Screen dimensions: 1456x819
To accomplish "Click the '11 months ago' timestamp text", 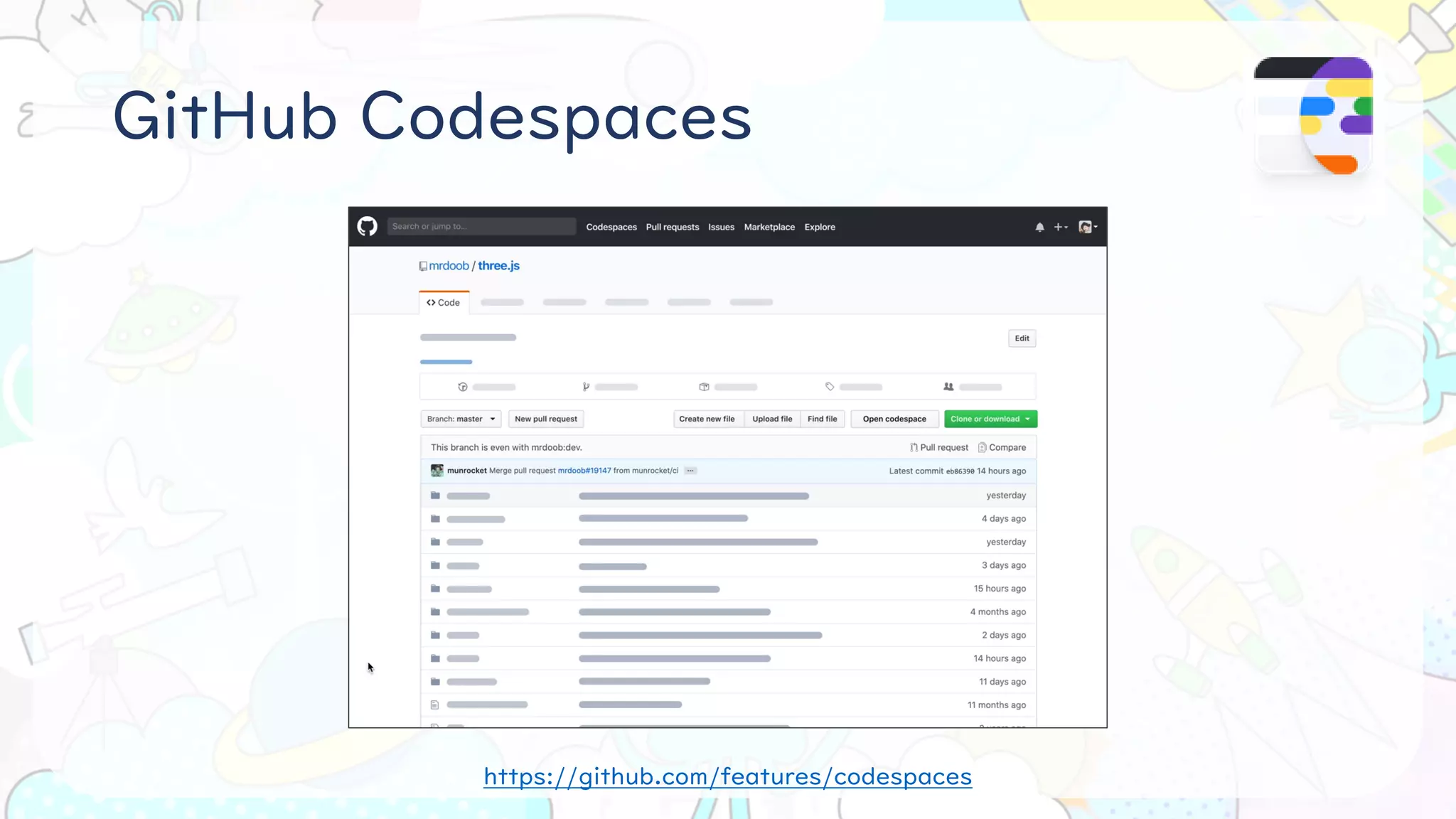I will 997,705.
